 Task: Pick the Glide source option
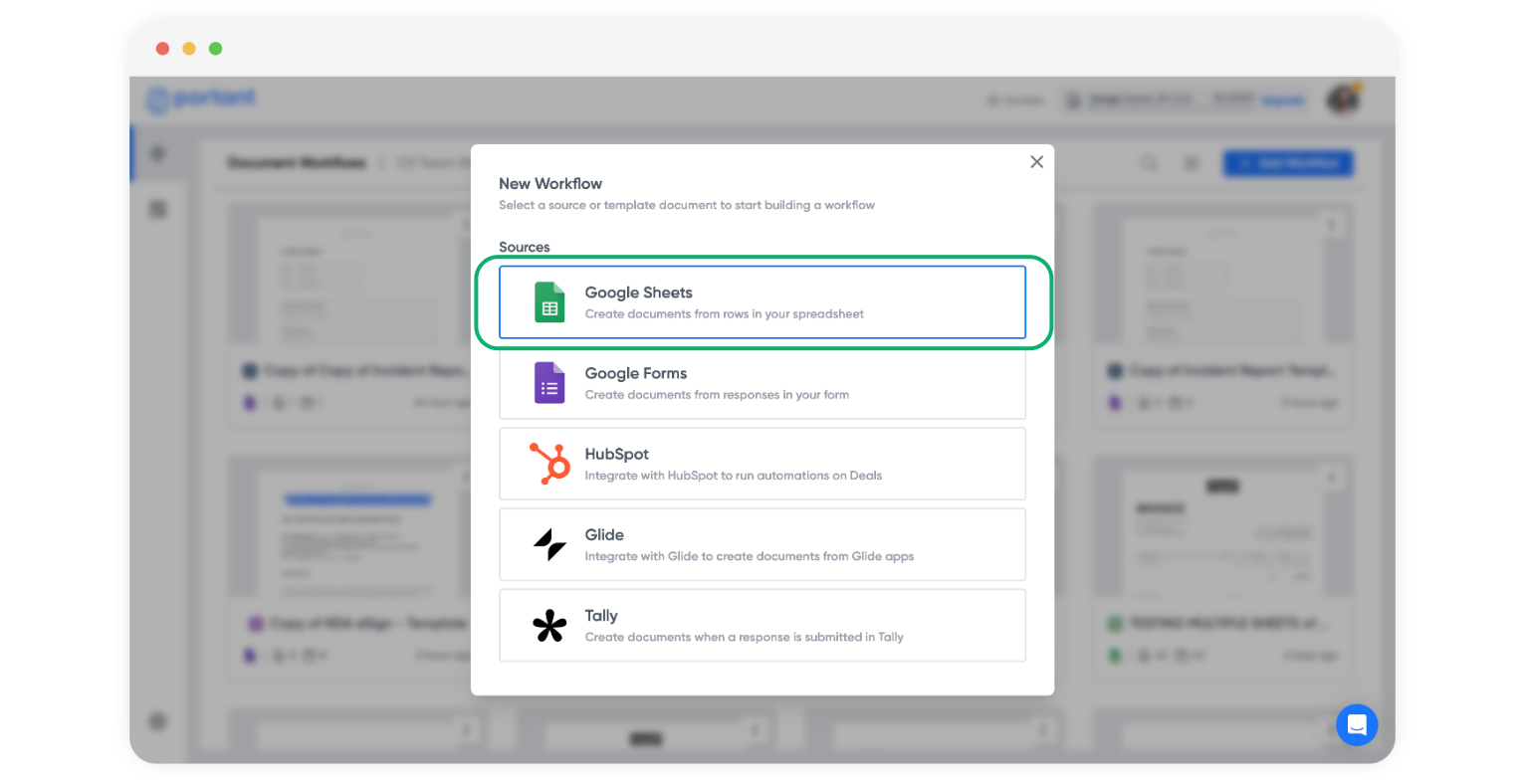[x=762, y=544]
